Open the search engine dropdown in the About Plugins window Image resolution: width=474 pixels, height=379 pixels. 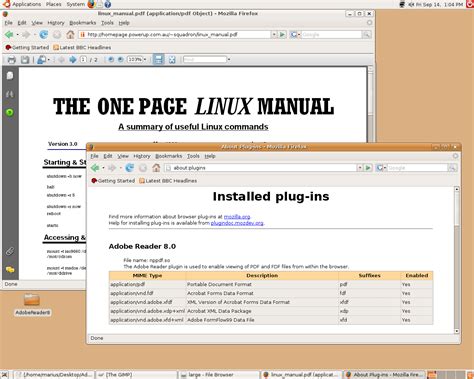[x=385, y=168]
